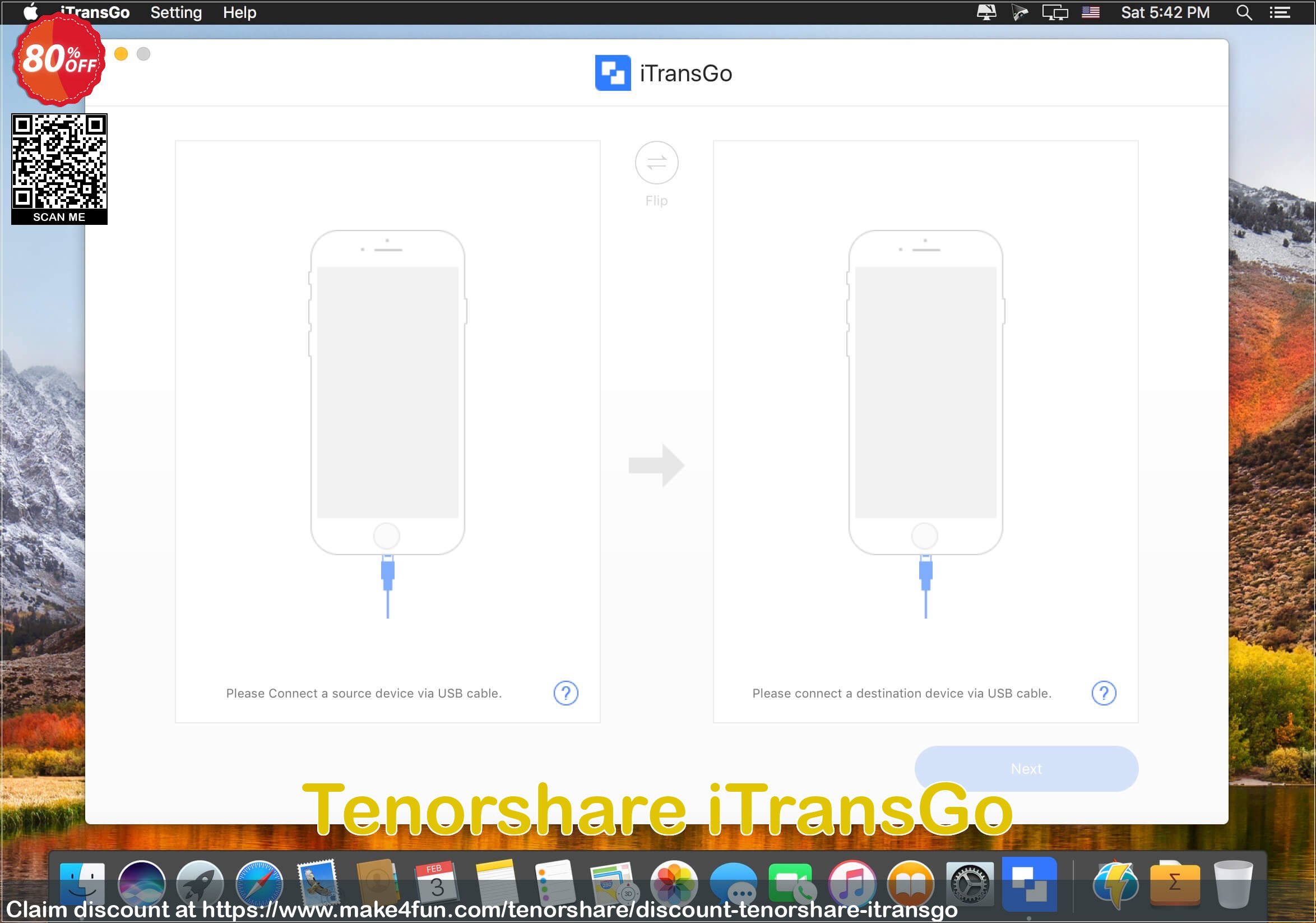Click the transfer direction arrow
Viewport: 1316px width, 923px height.
[x=656, y=465]
